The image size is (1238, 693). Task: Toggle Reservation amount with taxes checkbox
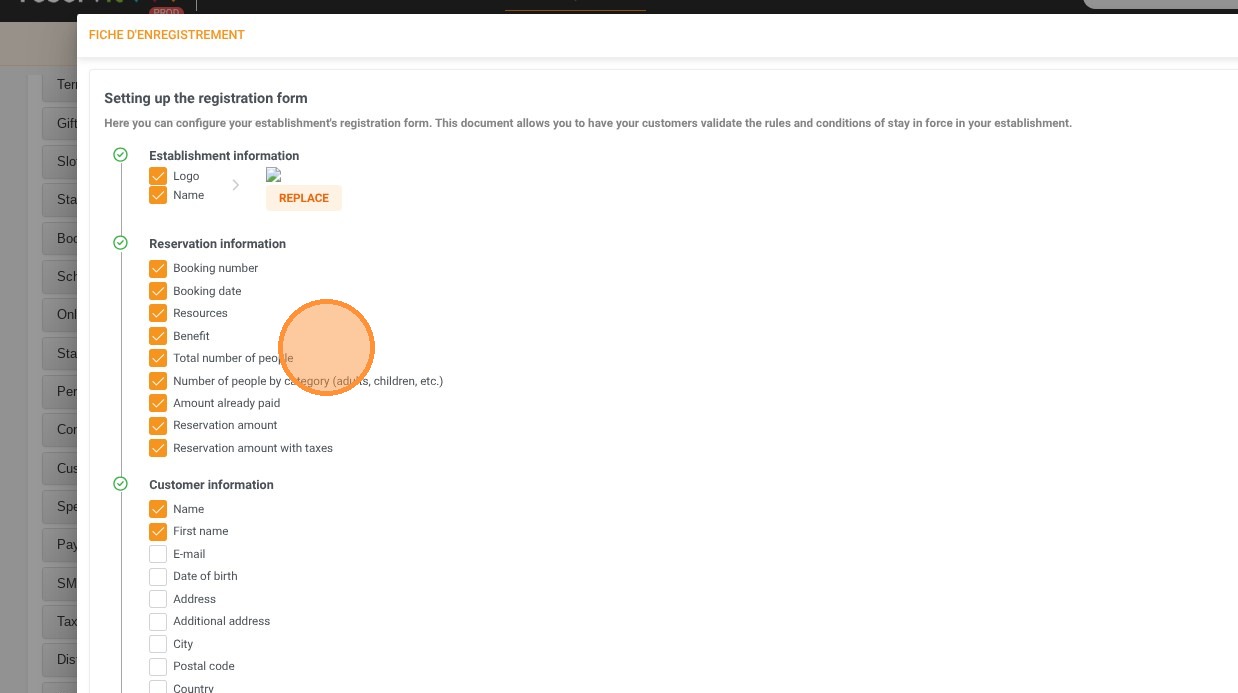tap(158, 448)
